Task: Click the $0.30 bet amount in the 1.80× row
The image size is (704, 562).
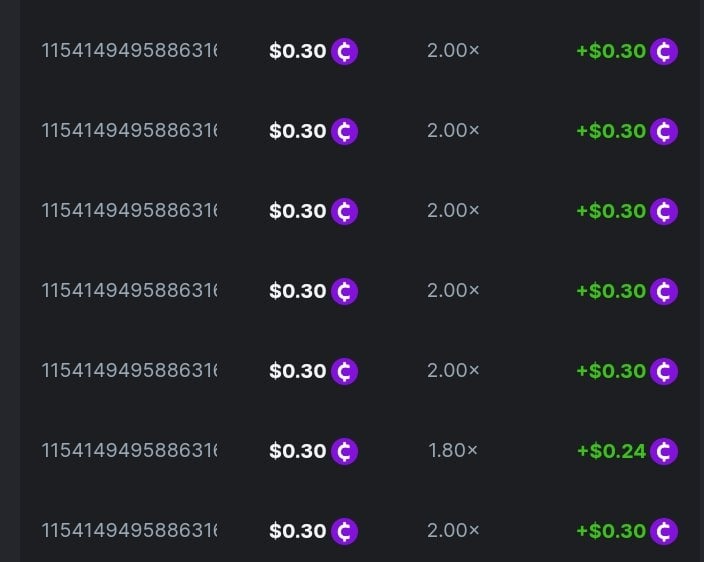Action: [298, 451]
